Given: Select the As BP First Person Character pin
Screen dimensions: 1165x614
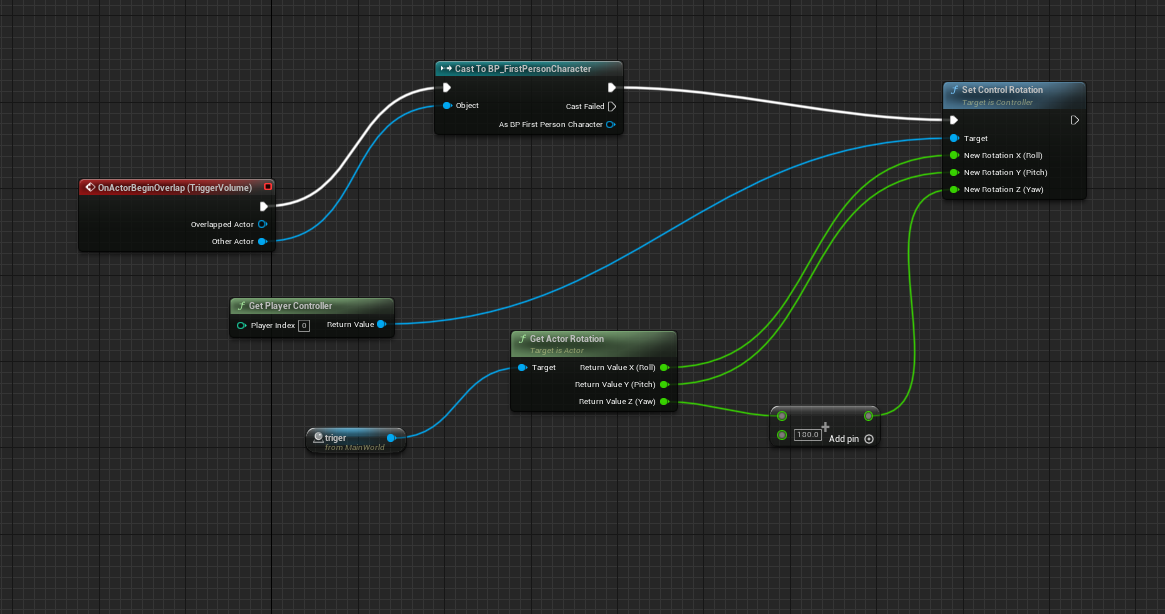Looking at the screenshot, I should point(610,124).
